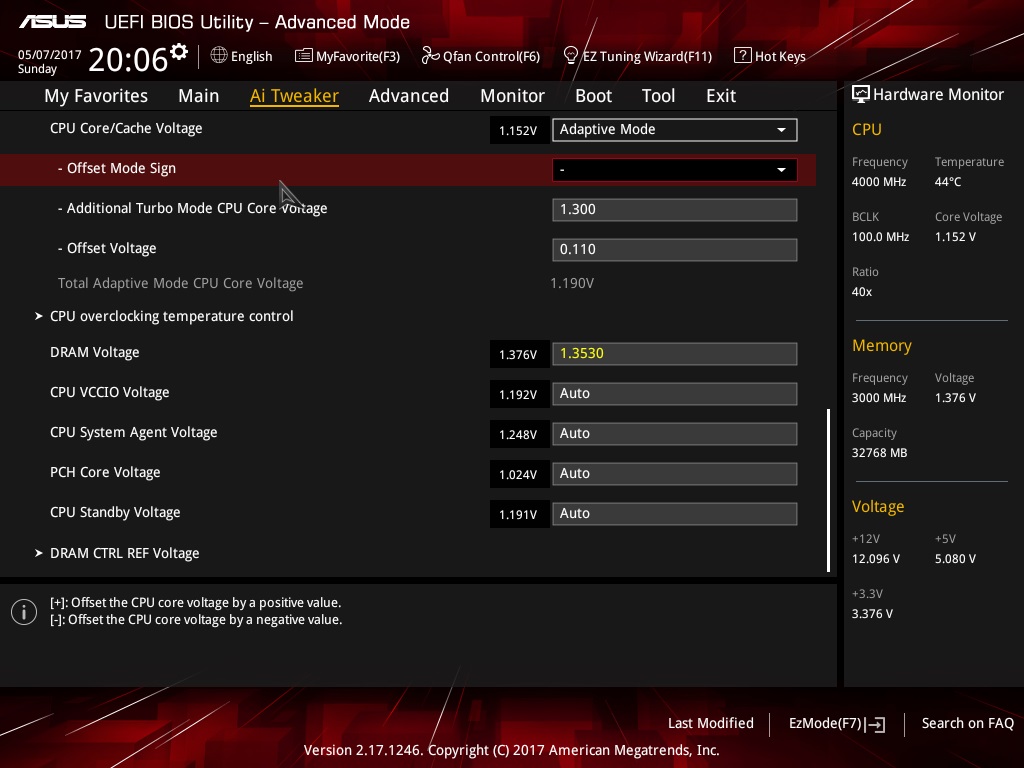The width and height of the screenshot is (1024, 768).
Task: Click the globe language icon
Action: point(219,56)
